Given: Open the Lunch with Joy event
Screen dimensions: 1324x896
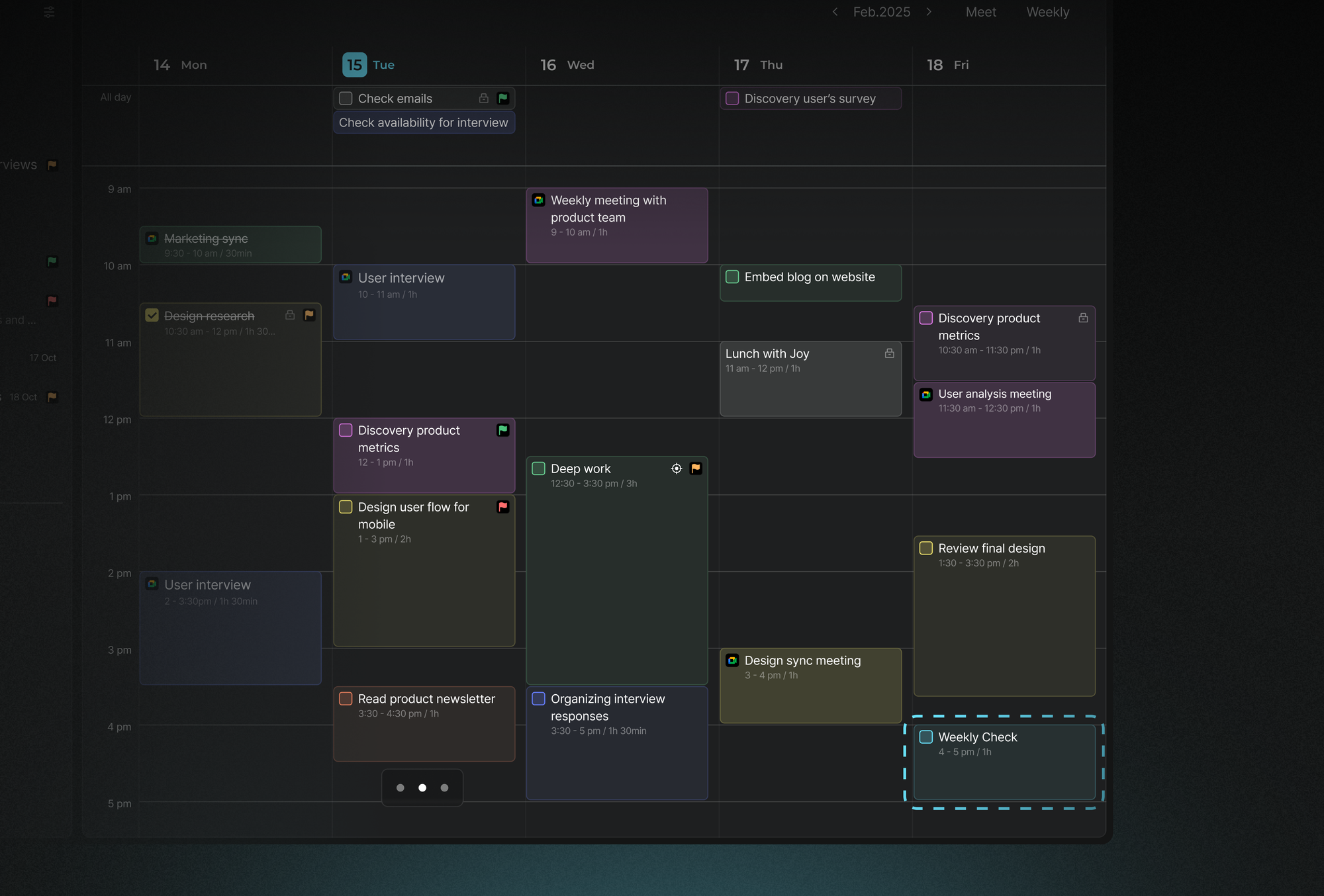Looking at the screenshot, I should coord(811,379).
